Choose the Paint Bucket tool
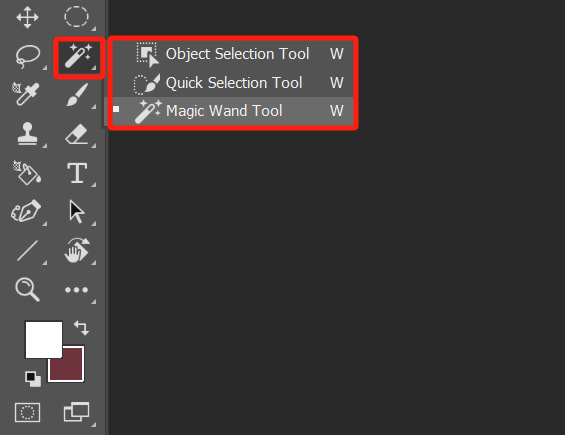 27,173
